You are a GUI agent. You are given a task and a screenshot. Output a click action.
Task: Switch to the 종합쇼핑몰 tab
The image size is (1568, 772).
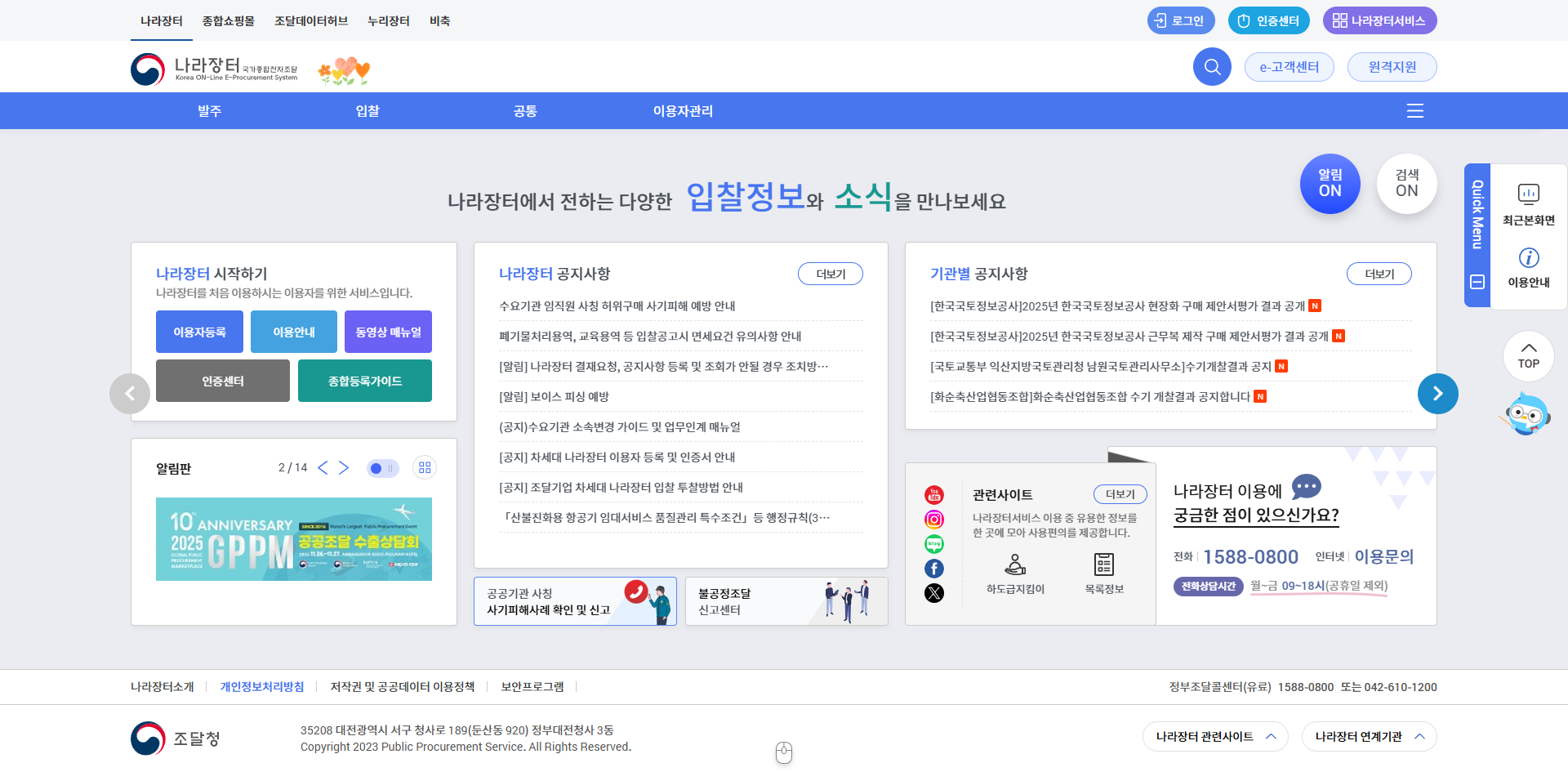click(226, 21)
